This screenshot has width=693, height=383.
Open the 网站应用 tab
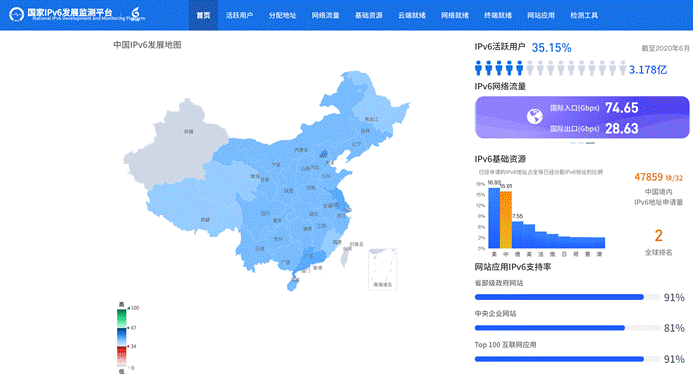(x=541, y=15)
